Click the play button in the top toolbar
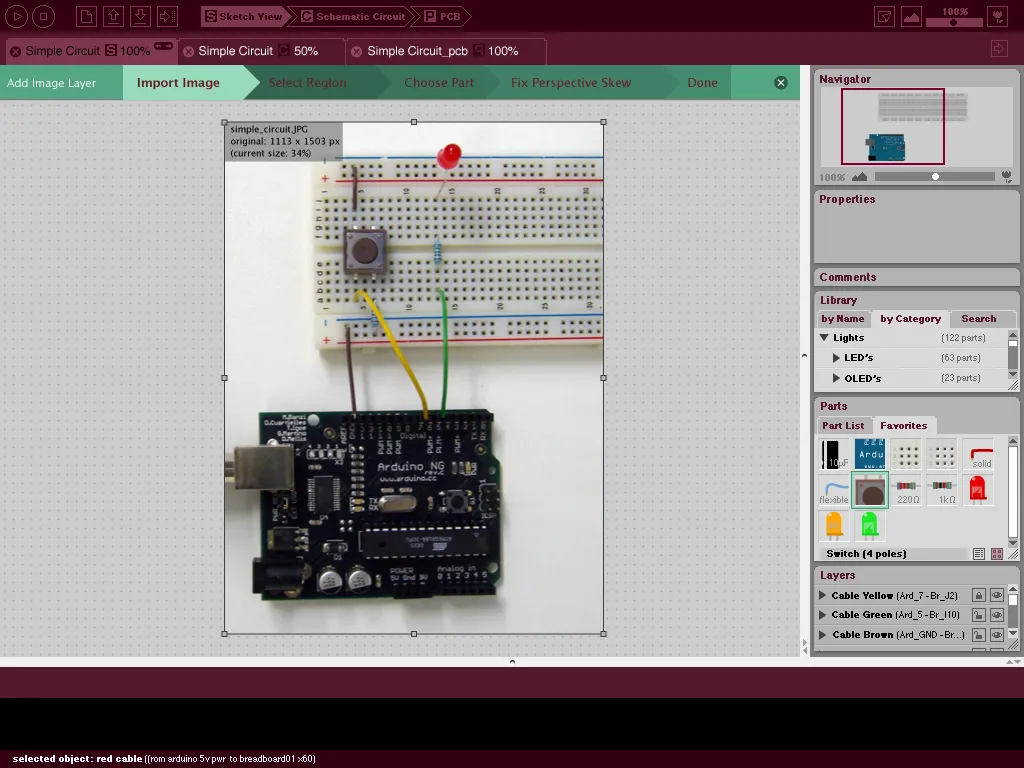The height and width of the screenshot is (768, 1024). 16,16
